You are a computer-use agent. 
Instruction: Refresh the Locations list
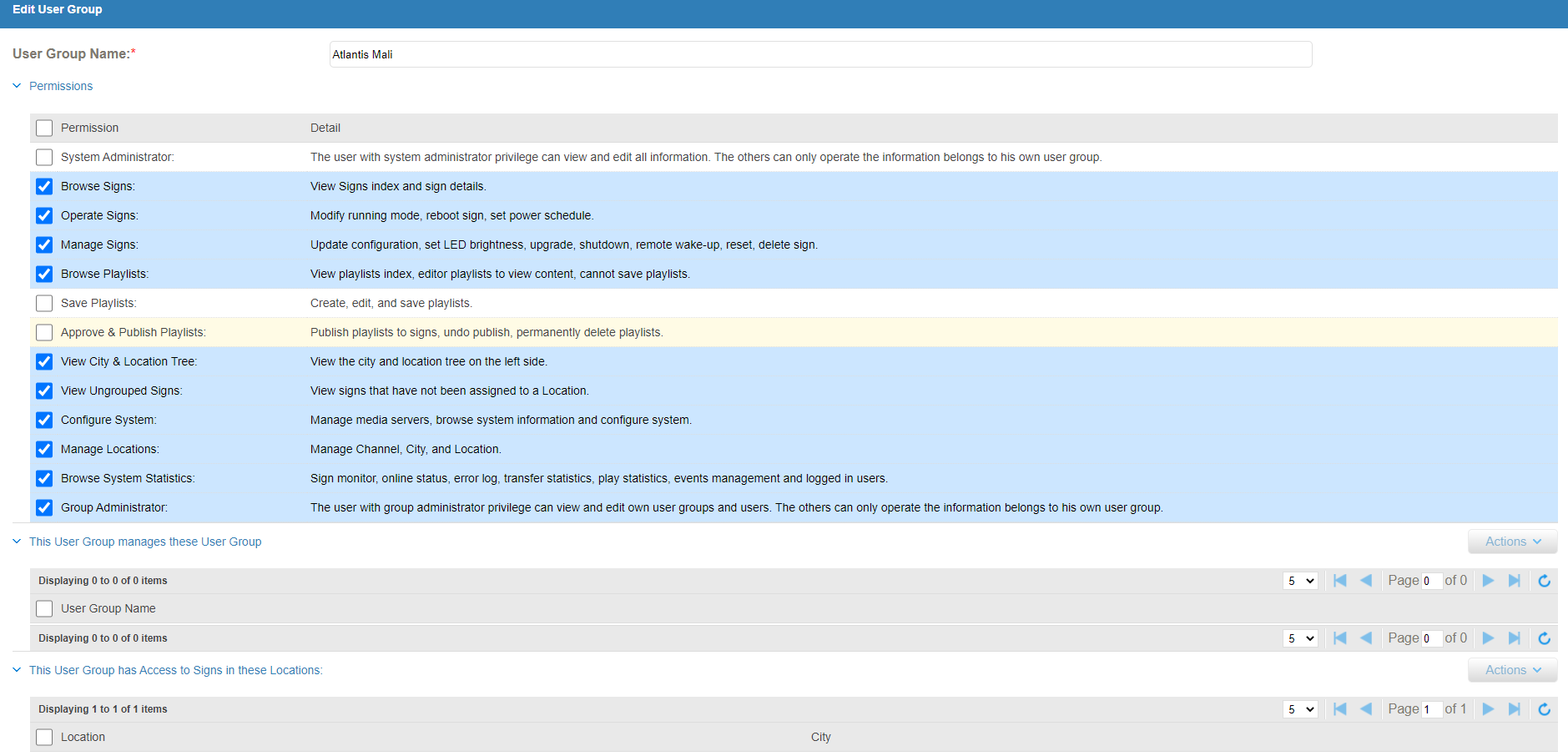(x=1545, y=709)
